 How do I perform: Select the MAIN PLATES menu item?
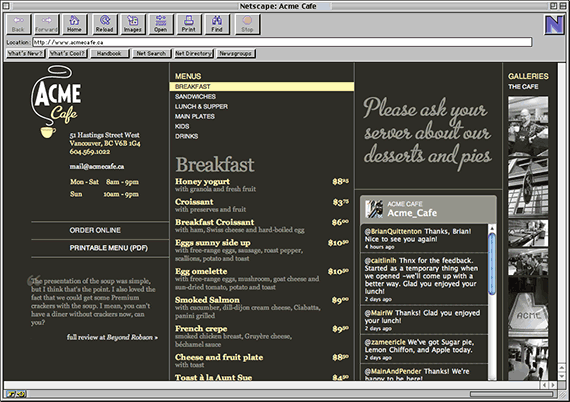point(195,116)
